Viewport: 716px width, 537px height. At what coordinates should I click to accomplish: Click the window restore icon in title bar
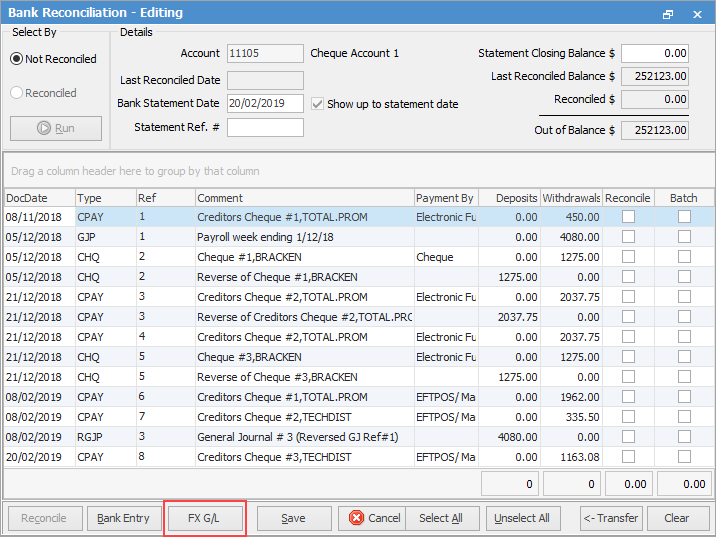[668, 14]
